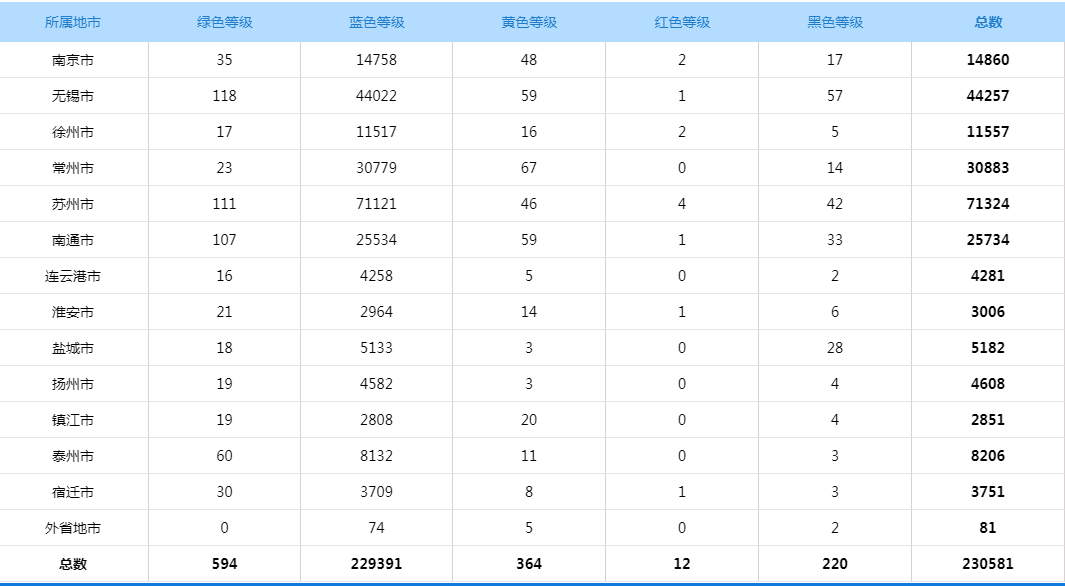Viewport: 1065px width, 586px height.
Task: Select 盐城市 black level value 28
Action: pyautogui.click(x=835, y=348)
